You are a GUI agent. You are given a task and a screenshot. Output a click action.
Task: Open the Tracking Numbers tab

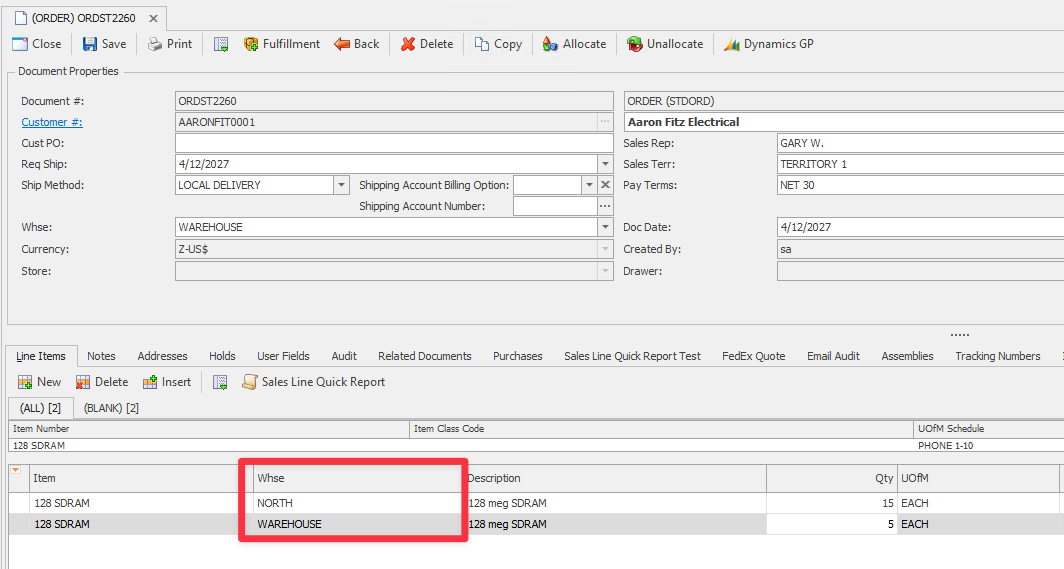tap(997, 356)
